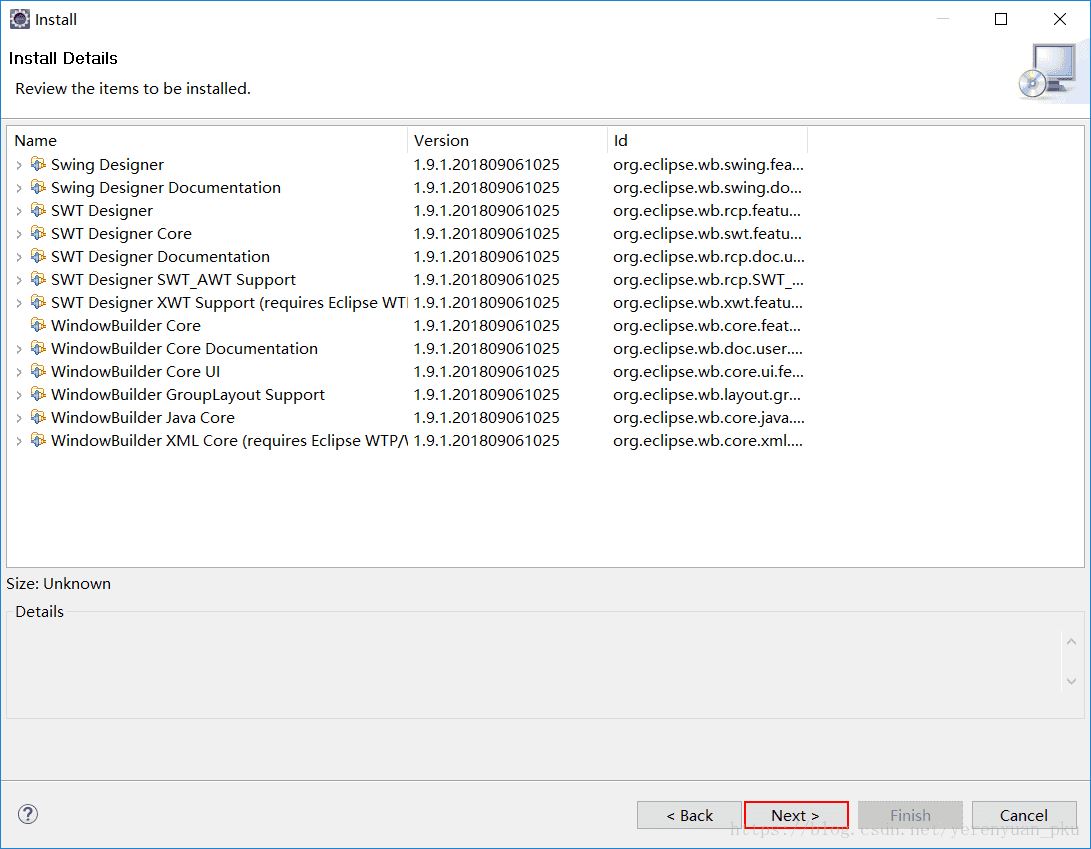The width and height of the screenshot is (1091, 849).
Task: Proceed with the Next > button
Action: [x=796, y=815]
